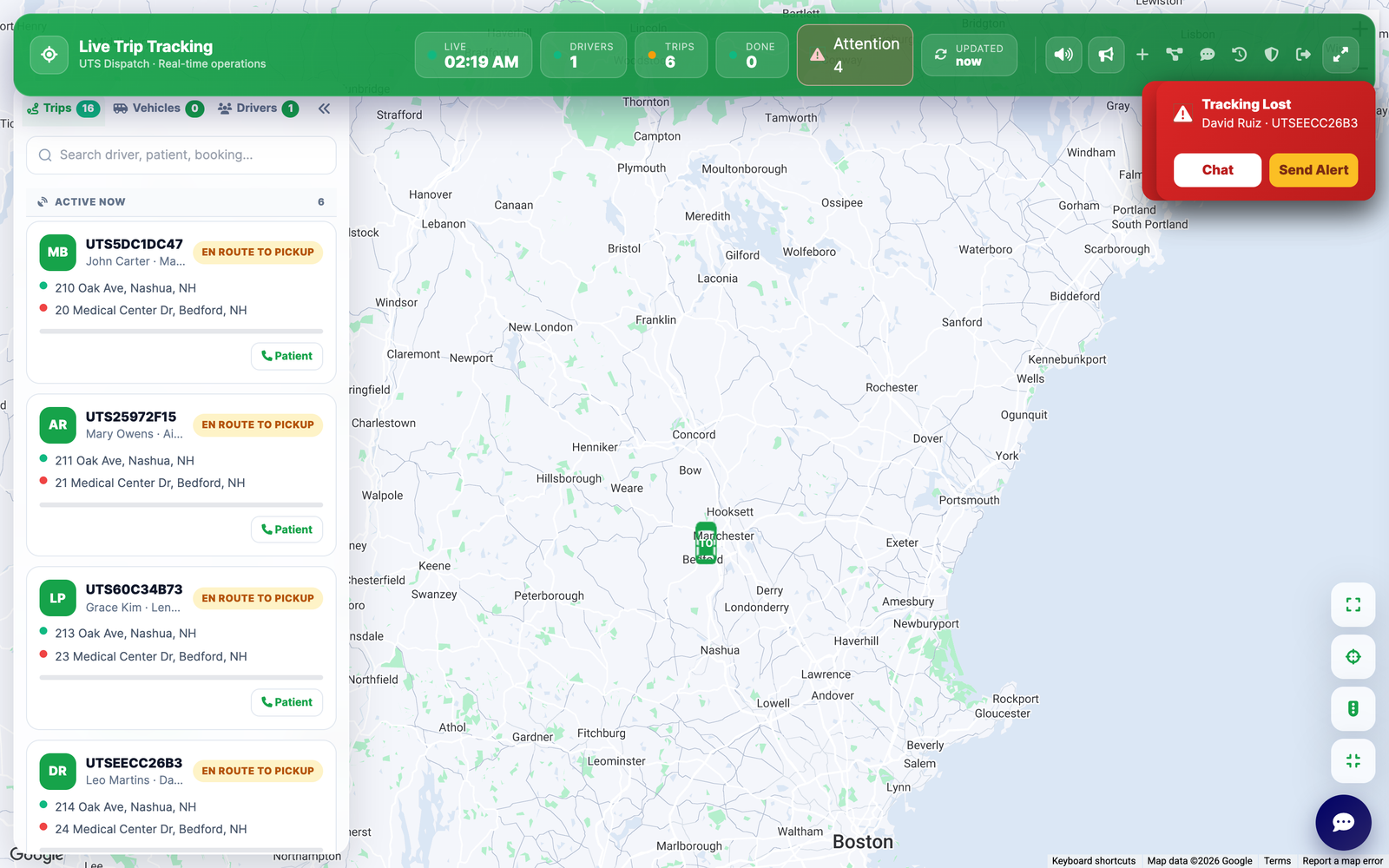The image size is (1389, 868).
Task: Click EN ROUTE TO PICKUP badge on UTS5DC1DC47
Action: point(258,253)
